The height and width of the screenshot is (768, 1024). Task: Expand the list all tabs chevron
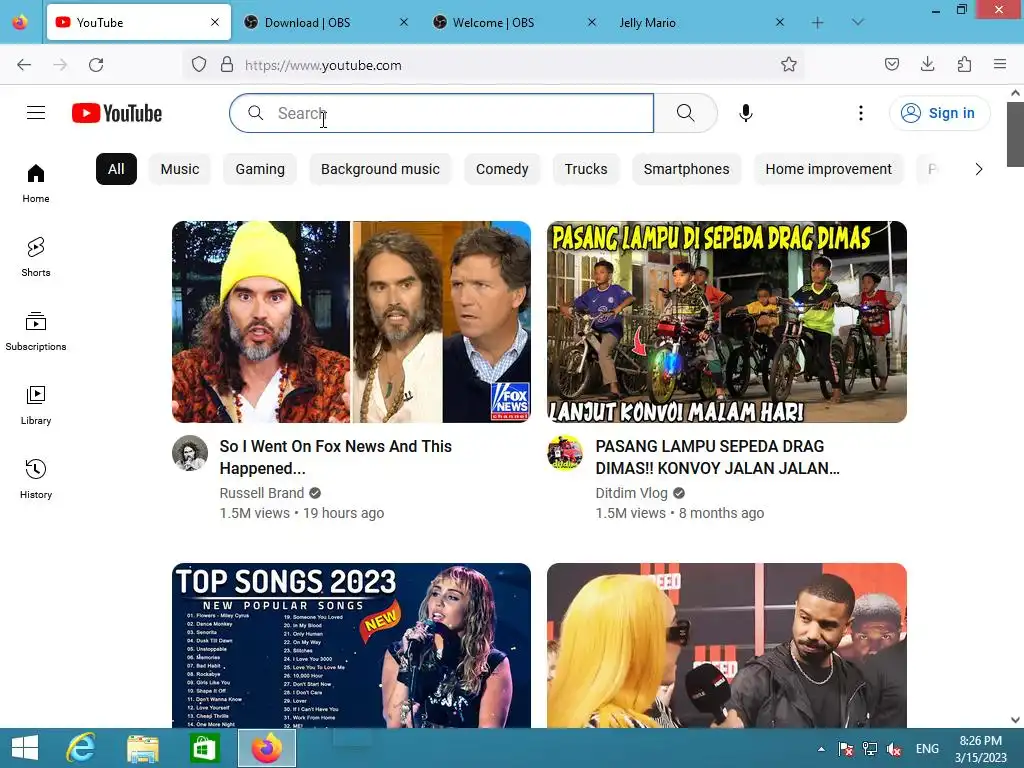point(858,23)
